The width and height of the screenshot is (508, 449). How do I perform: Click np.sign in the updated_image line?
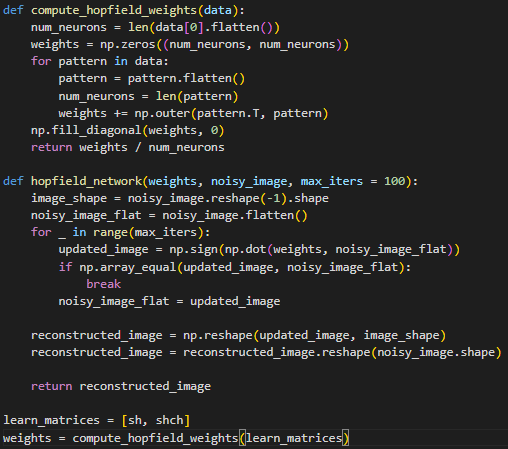point(193,249)
